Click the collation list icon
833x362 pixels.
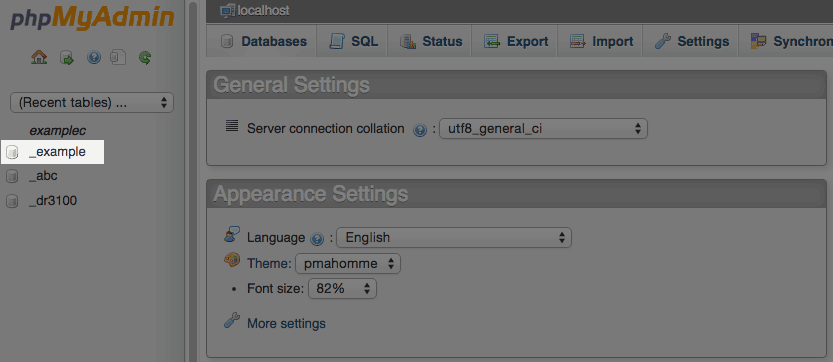tap(232, 126)
